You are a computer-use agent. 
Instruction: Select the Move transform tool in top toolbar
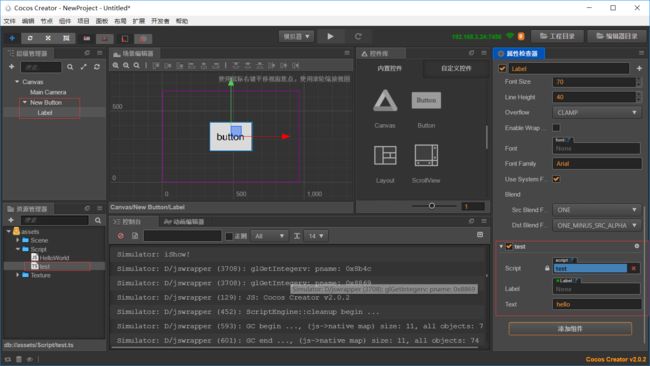[x=12, y=38]
